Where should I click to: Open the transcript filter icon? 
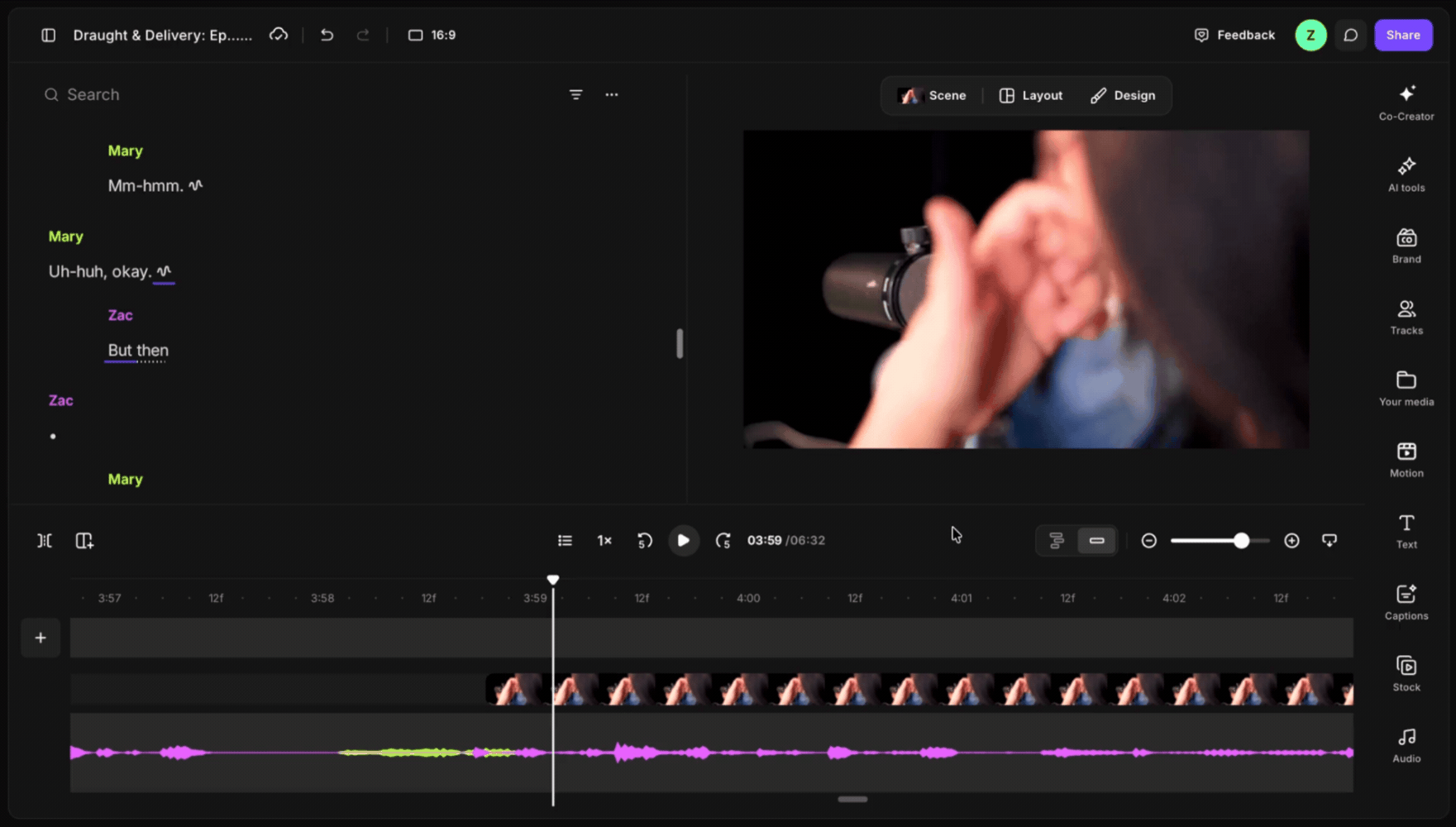pyautogui.click(x=575, y=94)
